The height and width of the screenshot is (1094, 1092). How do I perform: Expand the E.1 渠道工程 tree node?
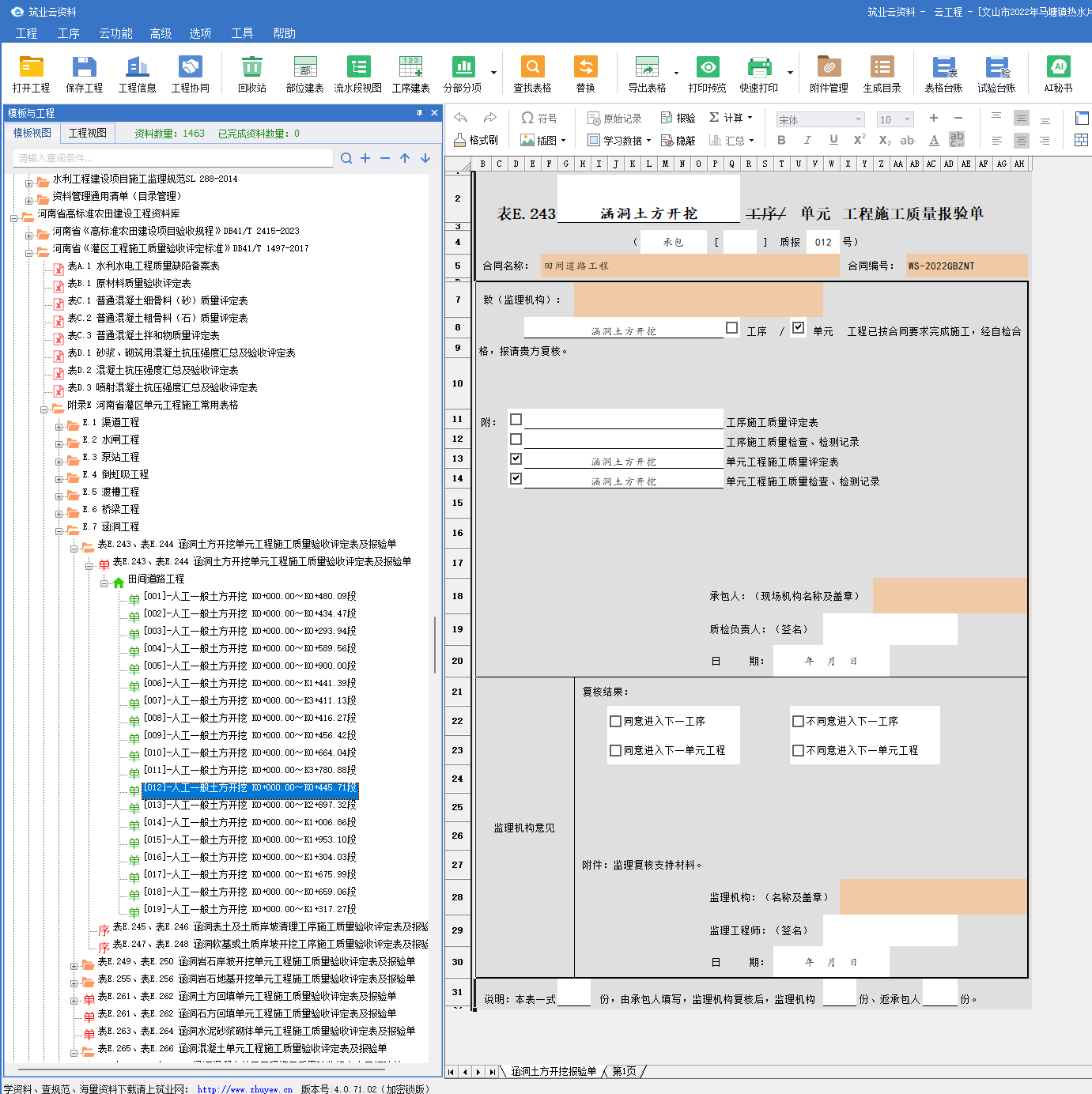point(59,427)
